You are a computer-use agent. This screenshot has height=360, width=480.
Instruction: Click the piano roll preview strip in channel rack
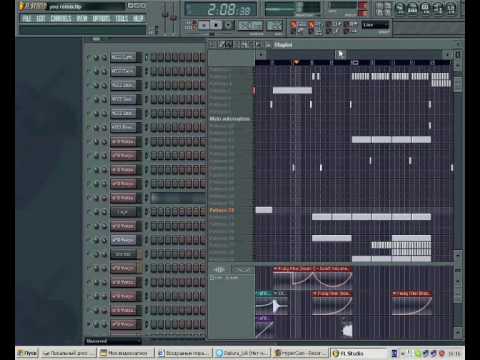(178, 198)
